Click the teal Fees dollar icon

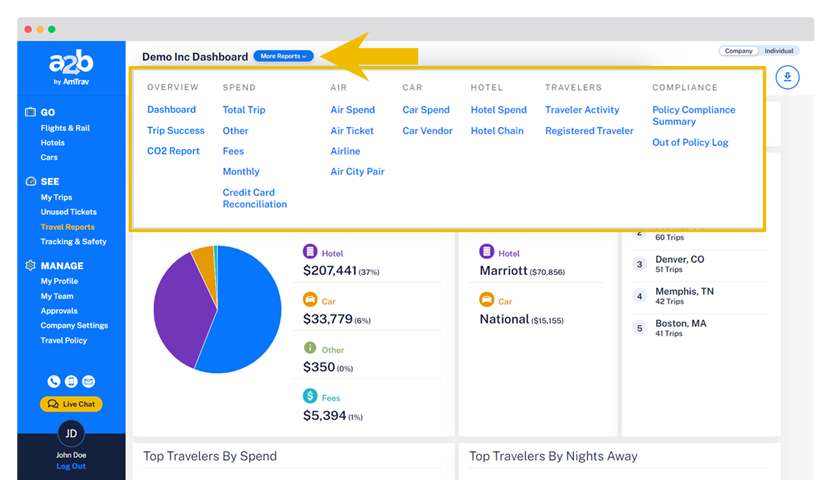tap(312, 397)
